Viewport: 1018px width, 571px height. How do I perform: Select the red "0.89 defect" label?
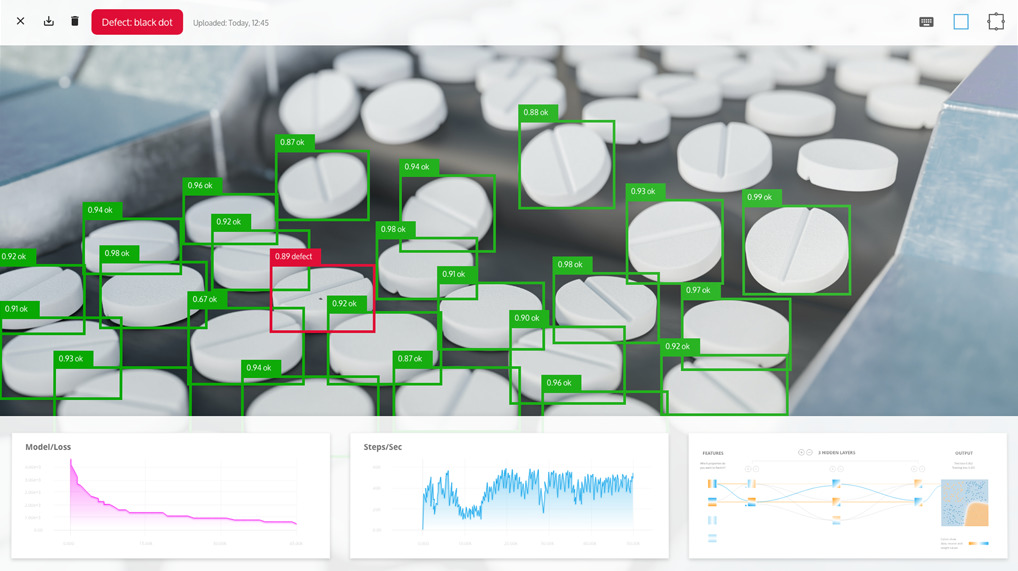[x=295, y=257]
